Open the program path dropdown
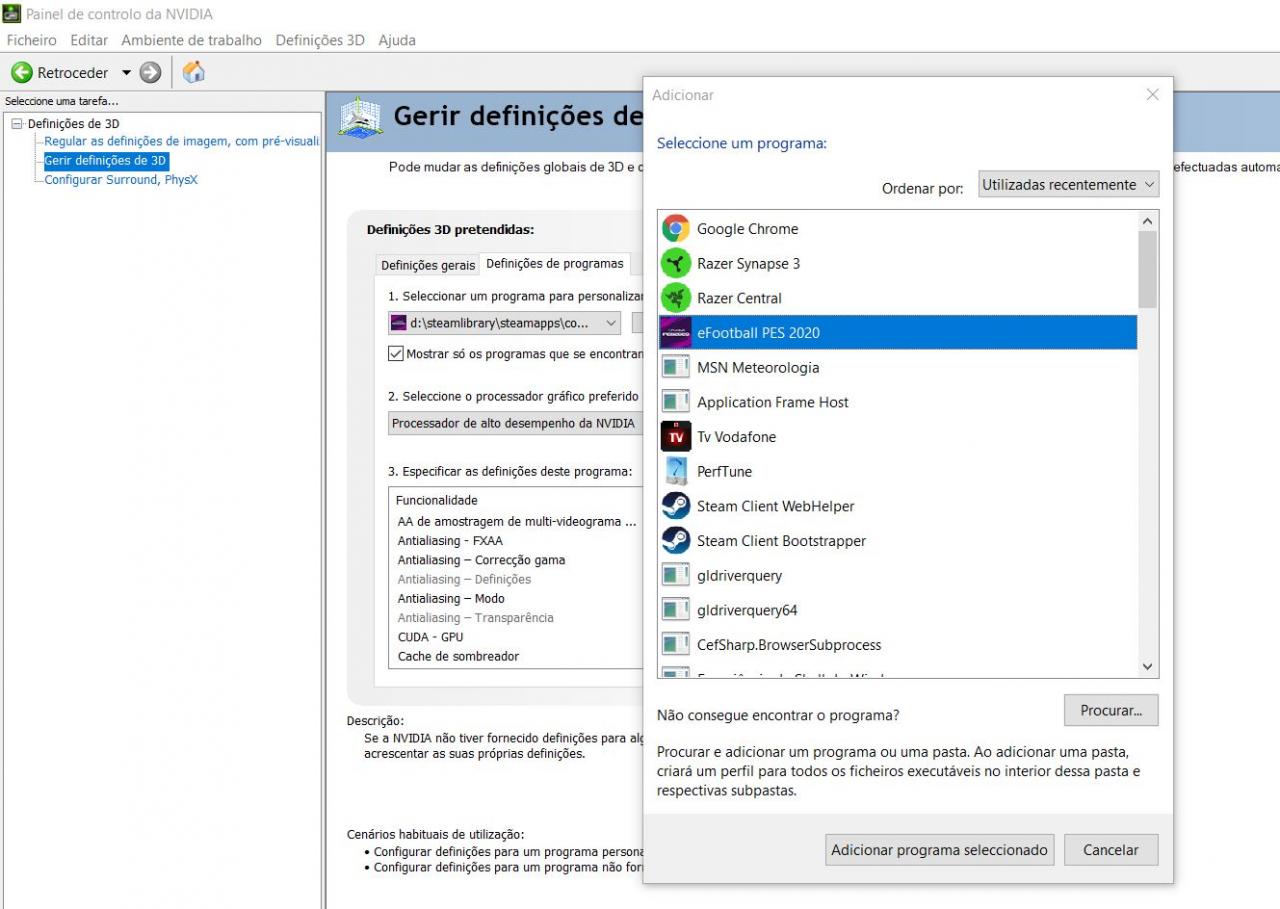Image resolution: width=1280 pixels, height=909 pixels. pyautogui.click(x=504, y=323)
